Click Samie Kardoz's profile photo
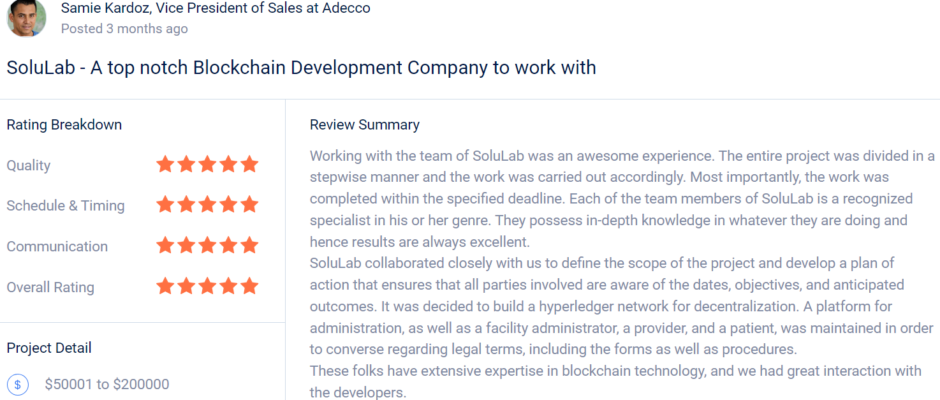Screen dimensions: 940x400 click(x=26, y=18)
